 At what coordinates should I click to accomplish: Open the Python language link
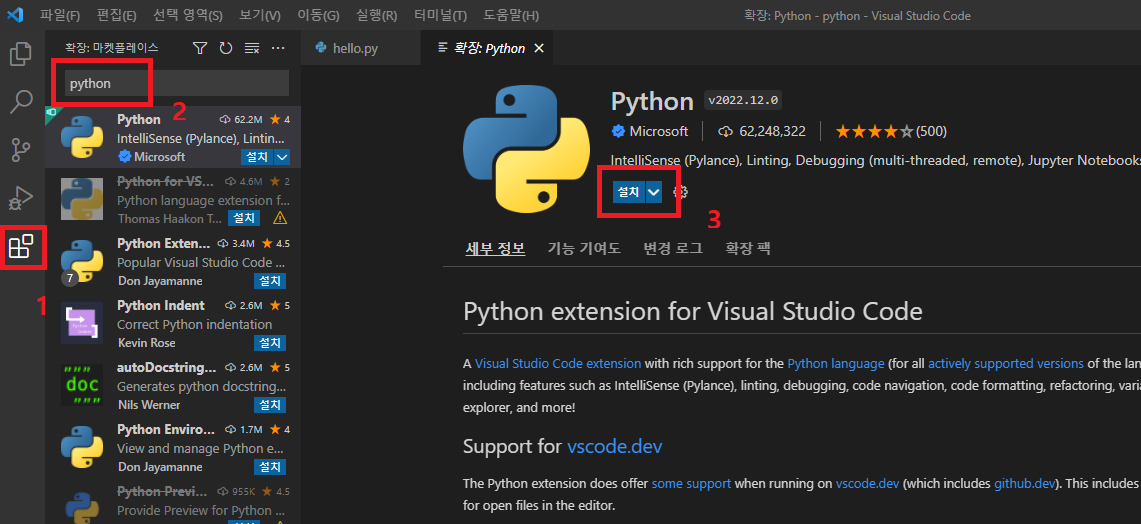836,363
